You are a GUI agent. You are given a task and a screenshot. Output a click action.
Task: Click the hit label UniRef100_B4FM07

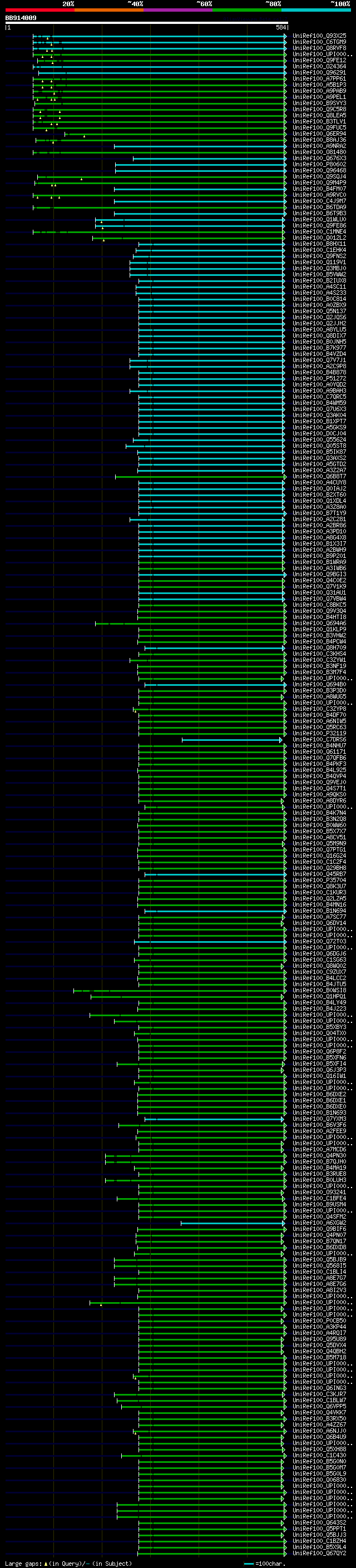click(319, 189)
